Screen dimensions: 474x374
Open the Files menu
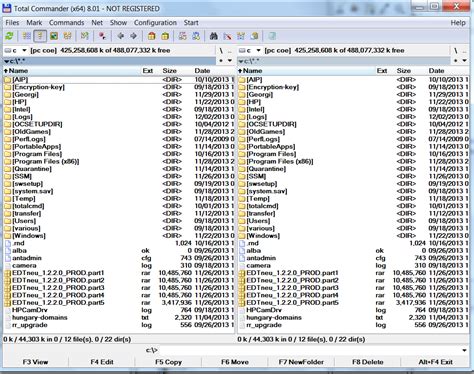pyautogui.click(x=12, y=23)
